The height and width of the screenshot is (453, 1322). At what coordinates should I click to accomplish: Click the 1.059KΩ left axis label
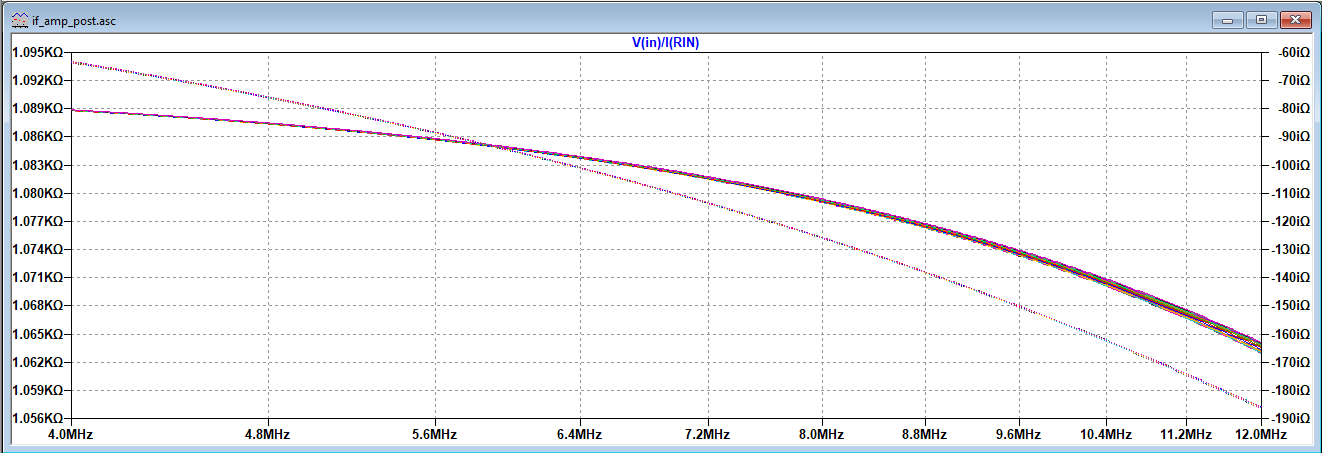[37, 390]
